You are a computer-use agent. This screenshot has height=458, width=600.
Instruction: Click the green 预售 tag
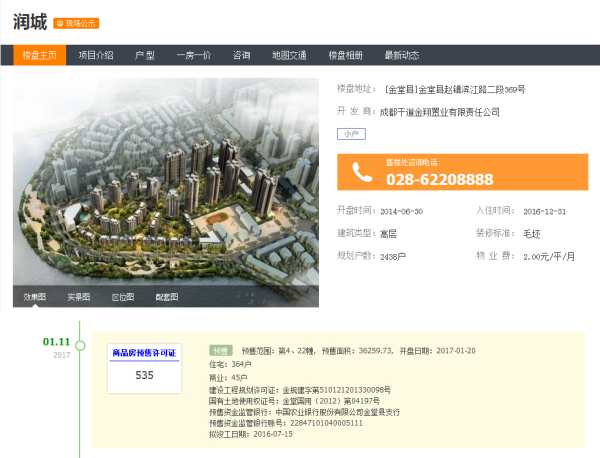pyautogui.click(x=220, y=351)
